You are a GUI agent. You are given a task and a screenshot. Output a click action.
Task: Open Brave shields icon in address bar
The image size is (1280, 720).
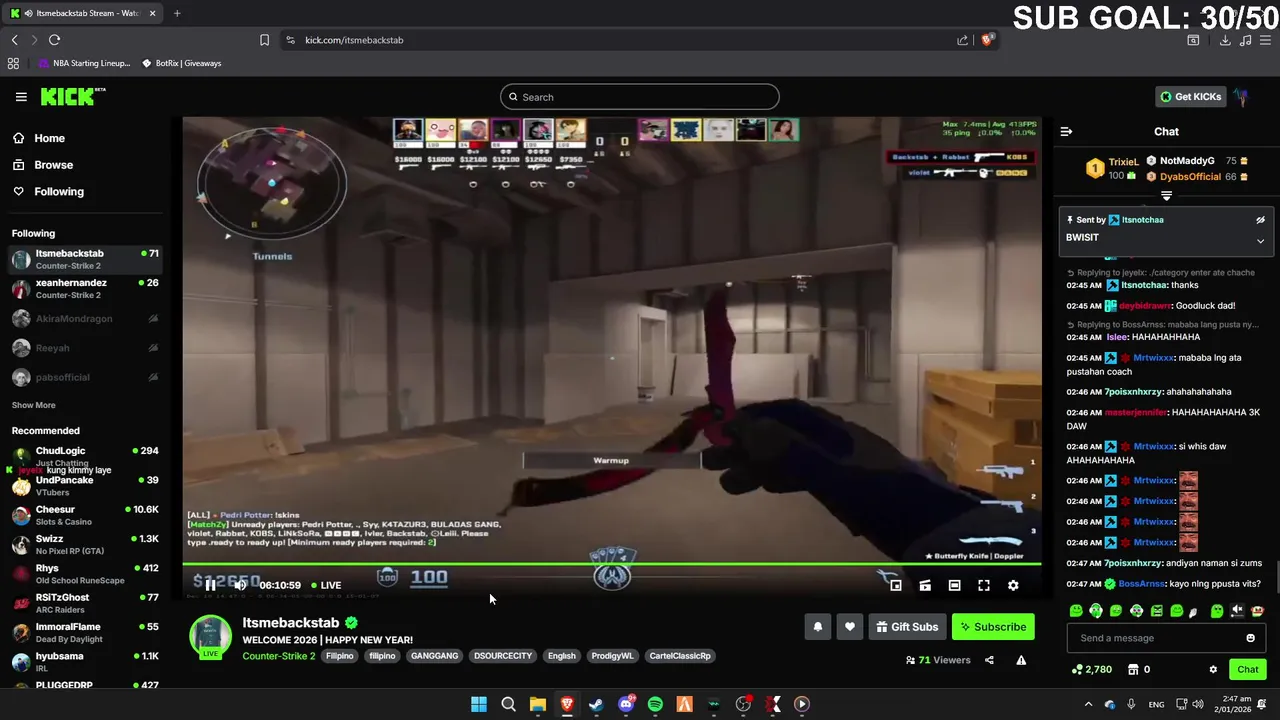point(987,40)
